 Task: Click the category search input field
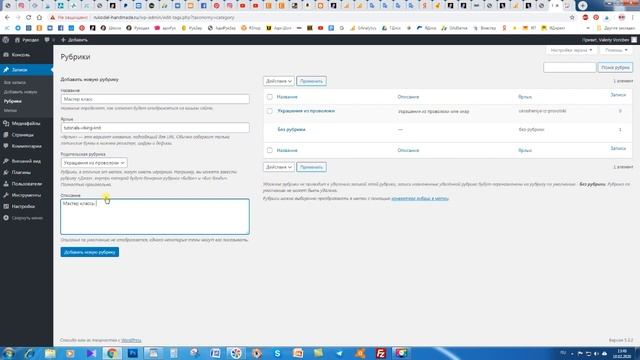pyautogui.click(x=569, y=67)
